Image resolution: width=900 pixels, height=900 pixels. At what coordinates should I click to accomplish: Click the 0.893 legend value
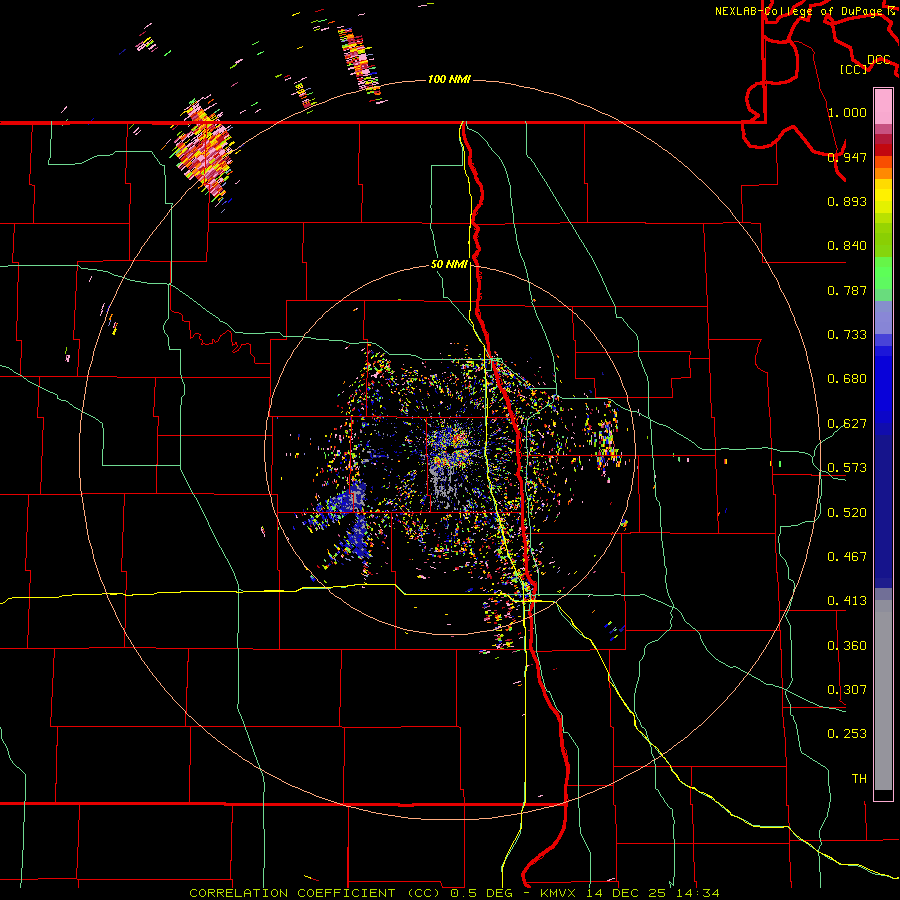847,201
